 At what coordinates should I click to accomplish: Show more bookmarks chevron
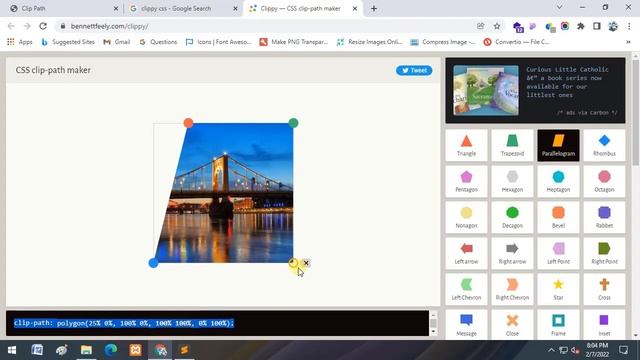click(x=628, y=42)
